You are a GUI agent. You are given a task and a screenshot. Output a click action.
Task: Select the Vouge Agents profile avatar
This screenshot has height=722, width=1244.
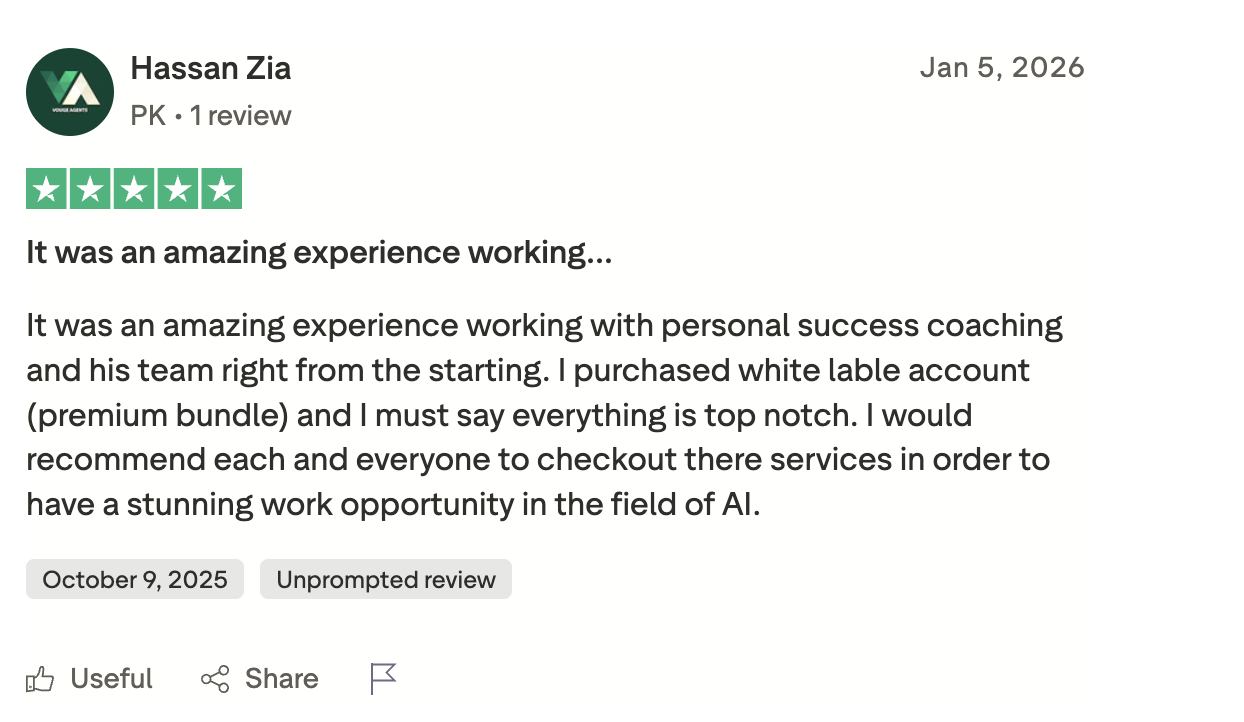pyautogui.click(x=70, y=91)
